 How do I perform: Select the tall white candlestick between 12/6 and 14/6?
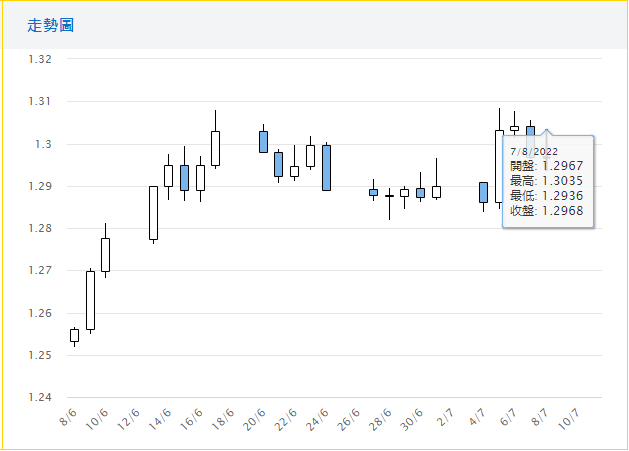click(153, 213)
